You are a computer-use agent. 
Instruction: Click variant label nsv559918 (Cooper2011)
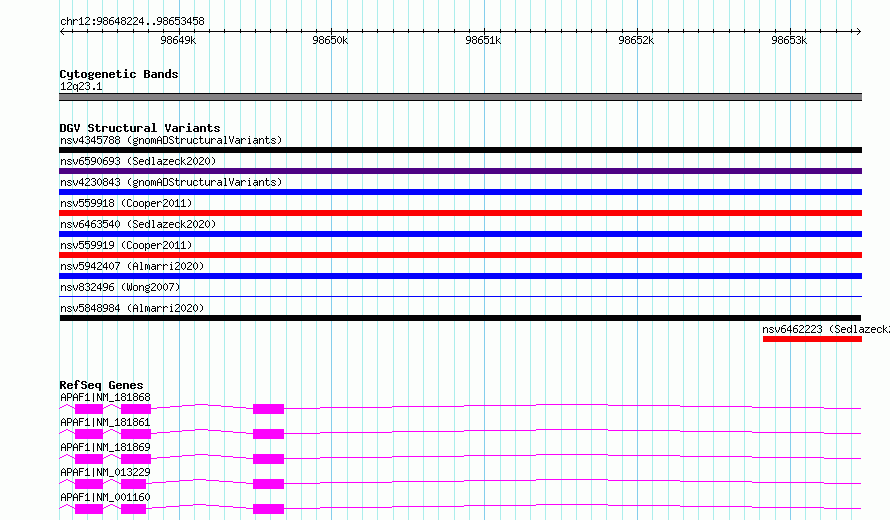(x=126, y=203)
